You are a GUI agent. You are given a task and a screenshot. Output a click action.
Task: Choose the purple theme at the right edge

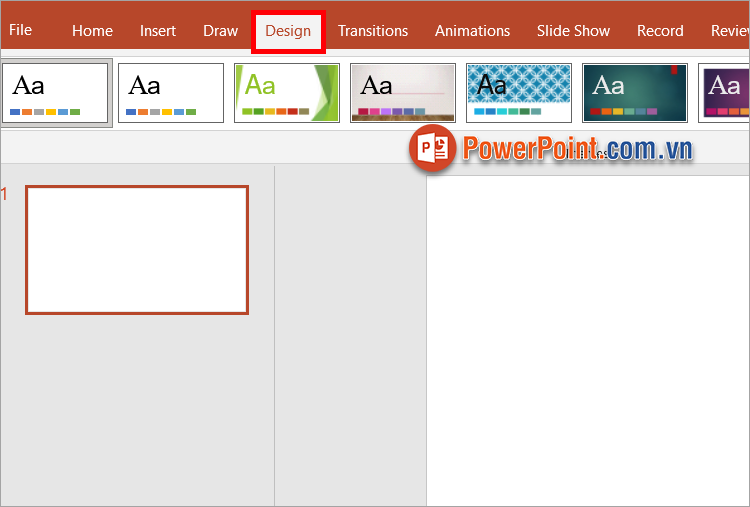click(725, 93)
